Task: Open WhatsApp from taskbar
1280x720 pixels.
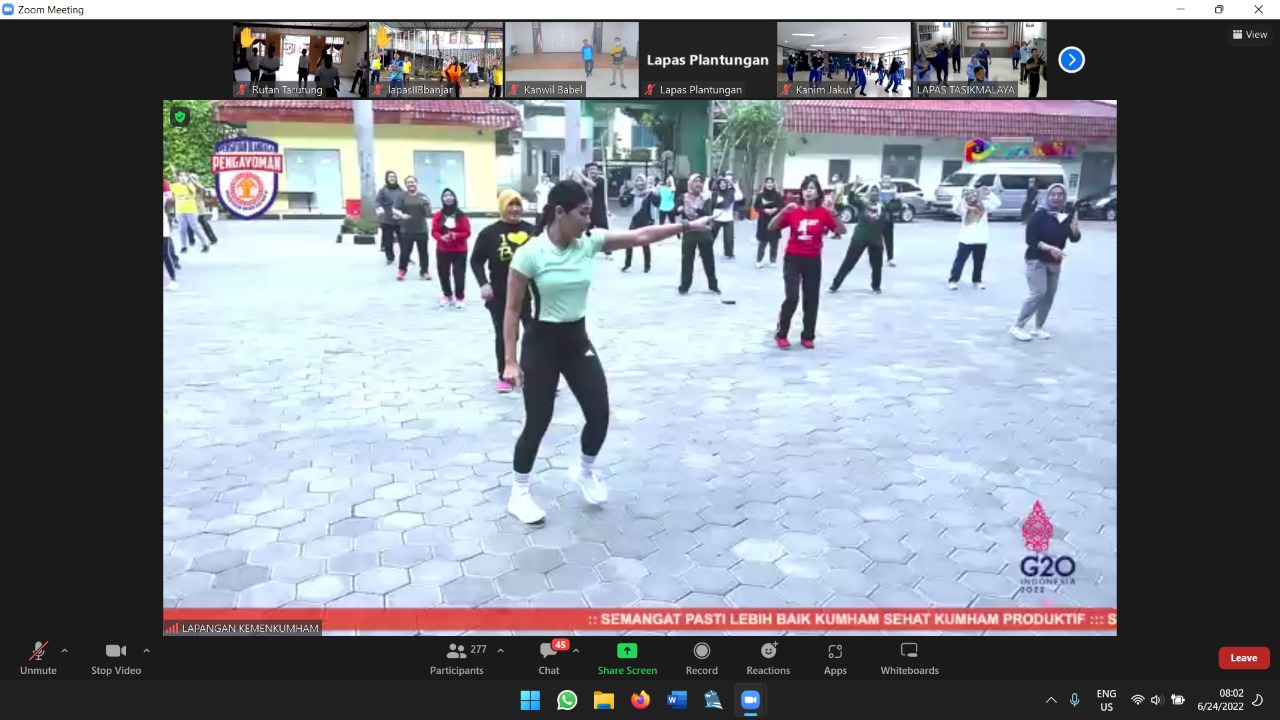Action: click(567, 700)
